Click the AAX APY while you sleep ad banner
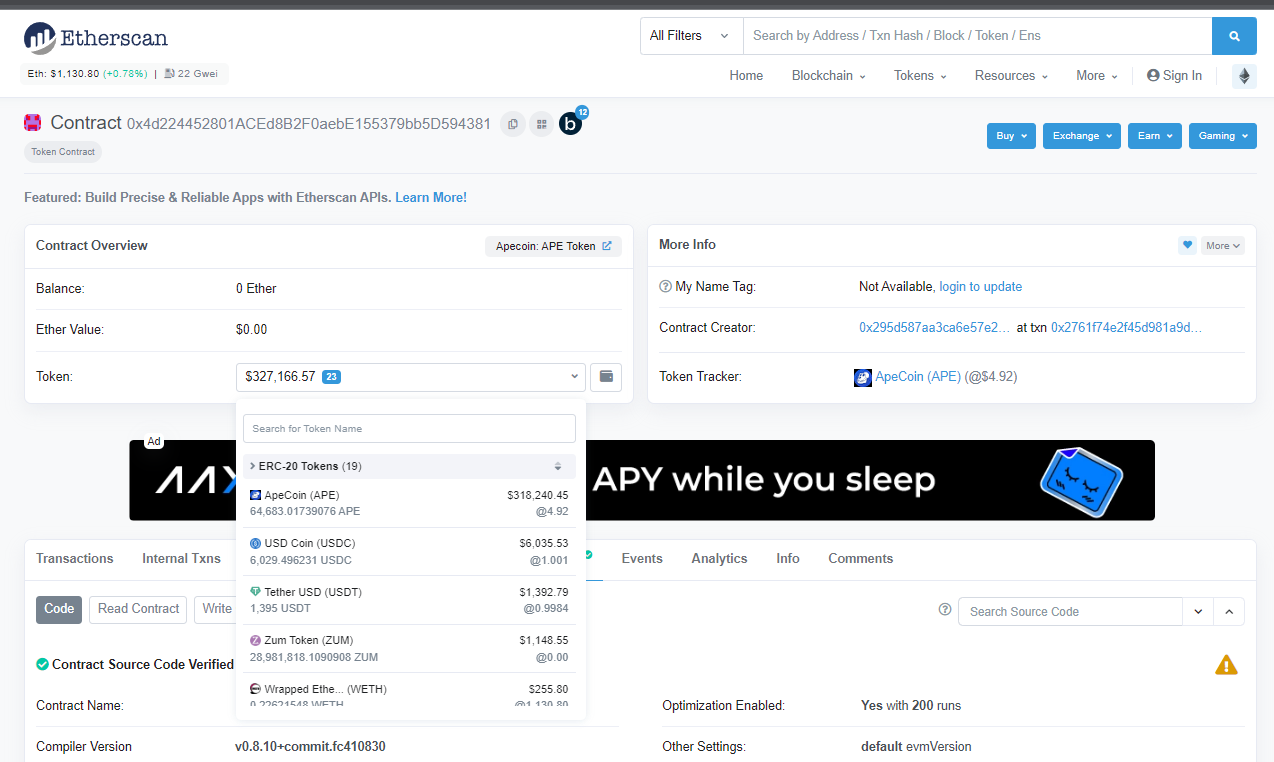1274x762 pixels. point(642,480)
